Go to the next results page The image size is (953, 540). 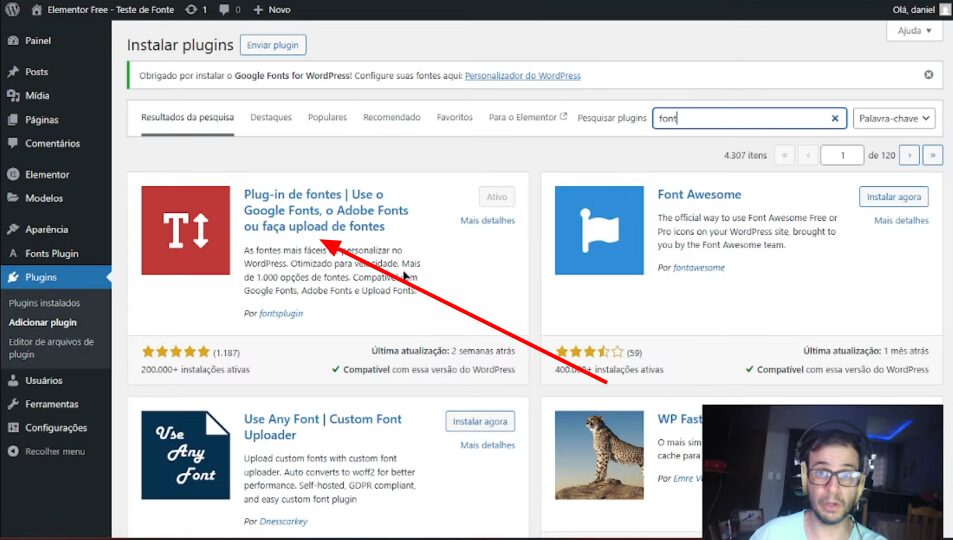click(909, 155)
